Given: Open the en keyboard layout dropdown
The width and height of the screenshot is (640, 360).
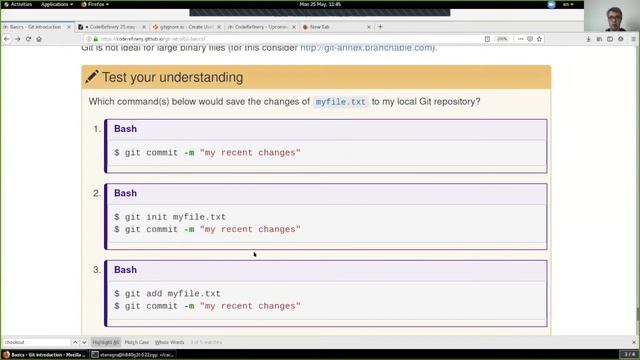Looking at the screenshot, I should coord(568,4).
